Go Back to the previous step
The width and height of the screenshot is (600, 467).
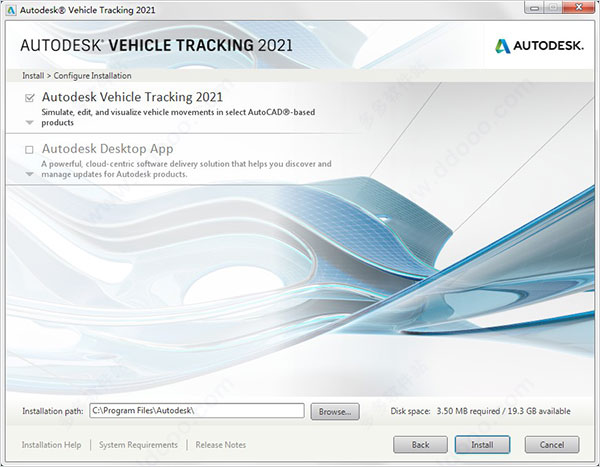click(x=420, y=445)
